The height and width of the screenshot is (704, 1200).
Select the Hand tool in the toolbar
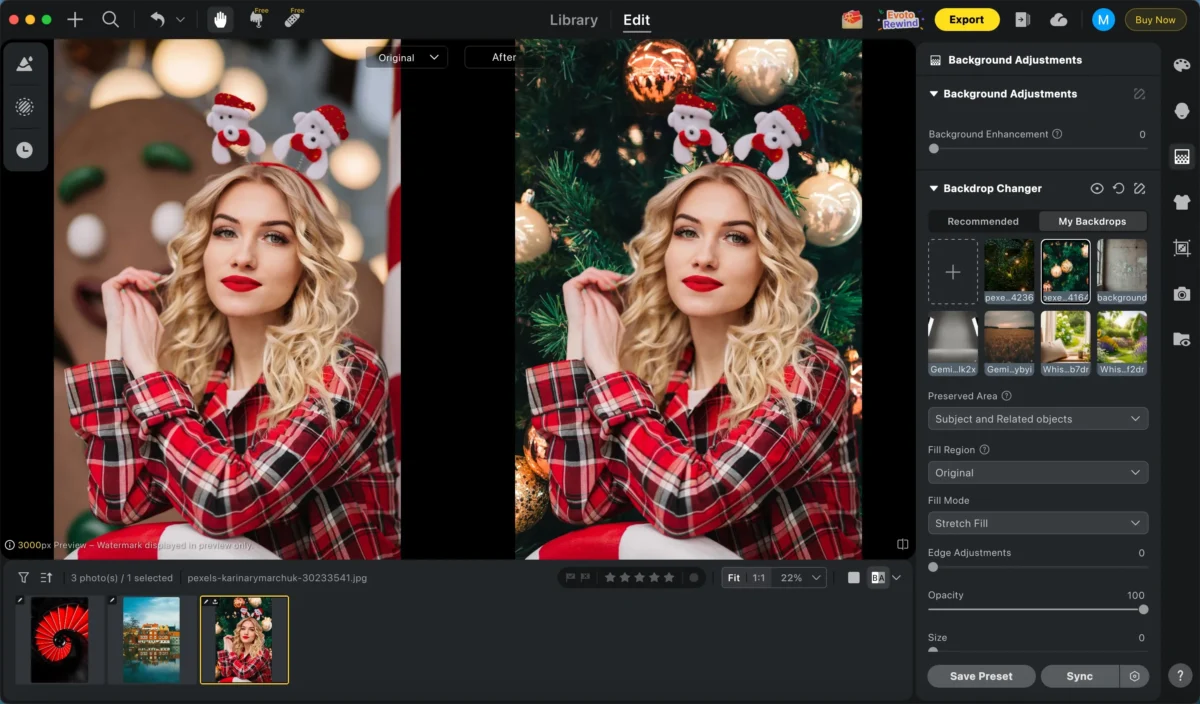tap(219, 18)
